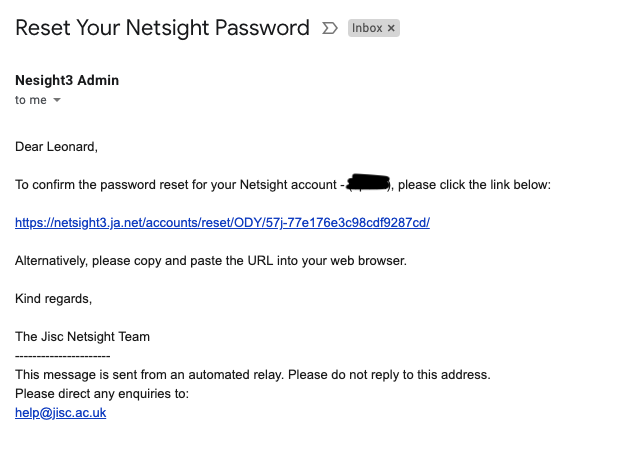Click the "Kind regards," closing text
Viewport: 623px width, 464px height.
(x=53, y=299)
